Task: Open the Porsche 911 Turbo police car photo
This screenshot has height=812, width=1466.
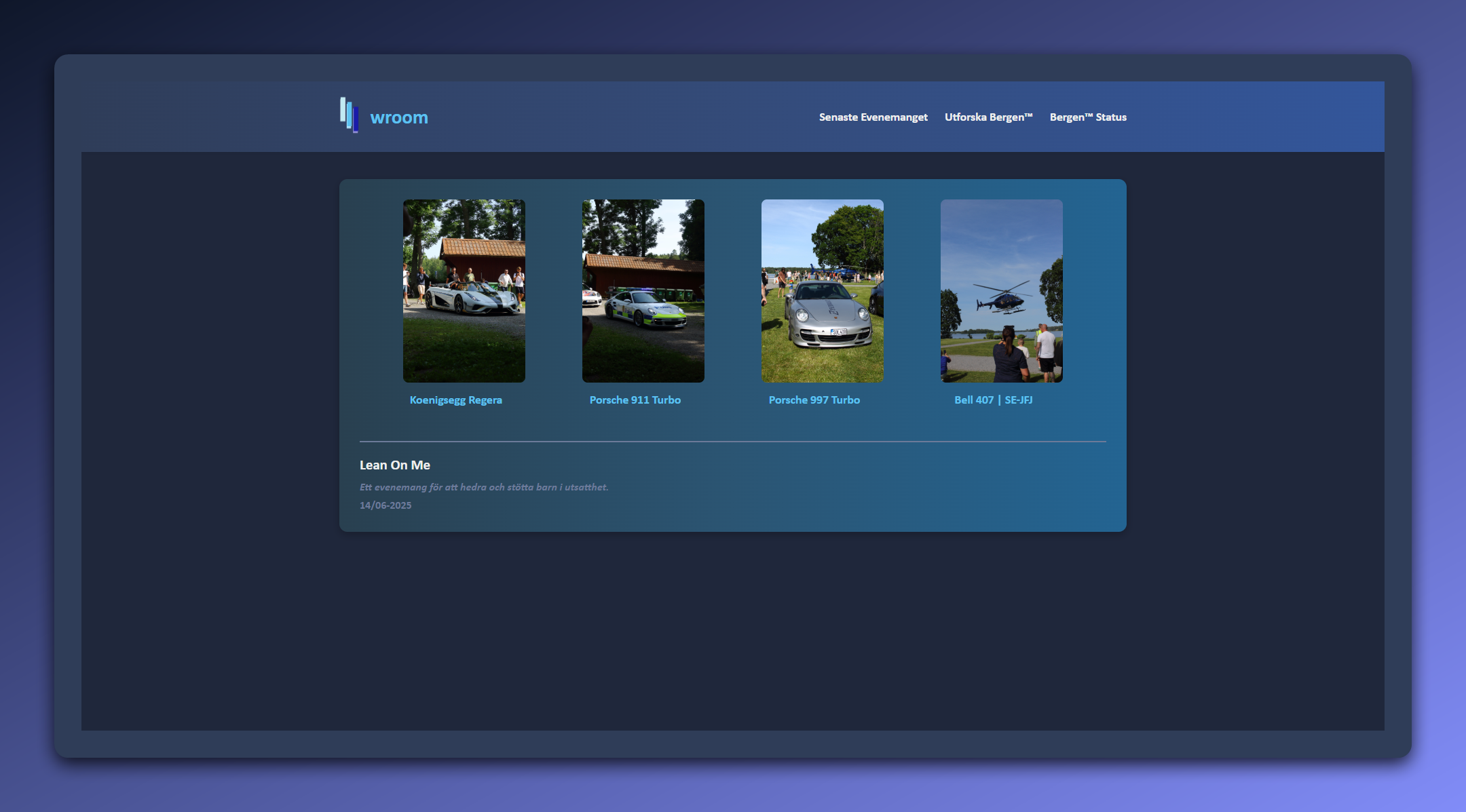Action: tap(643, 290)
